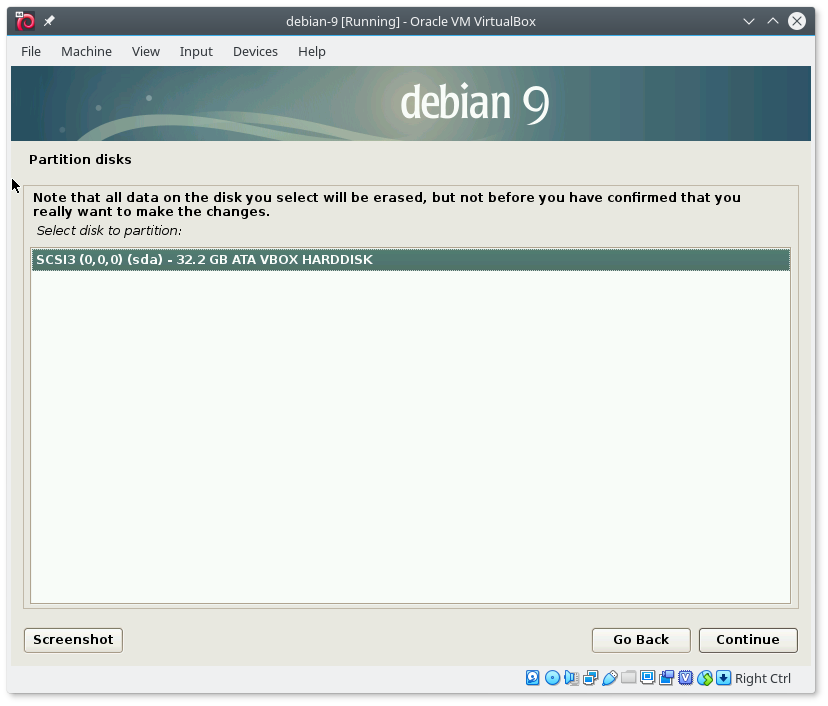The image size is (828, 706).
Task: Open the Input menu
Action: click(196, 51)
